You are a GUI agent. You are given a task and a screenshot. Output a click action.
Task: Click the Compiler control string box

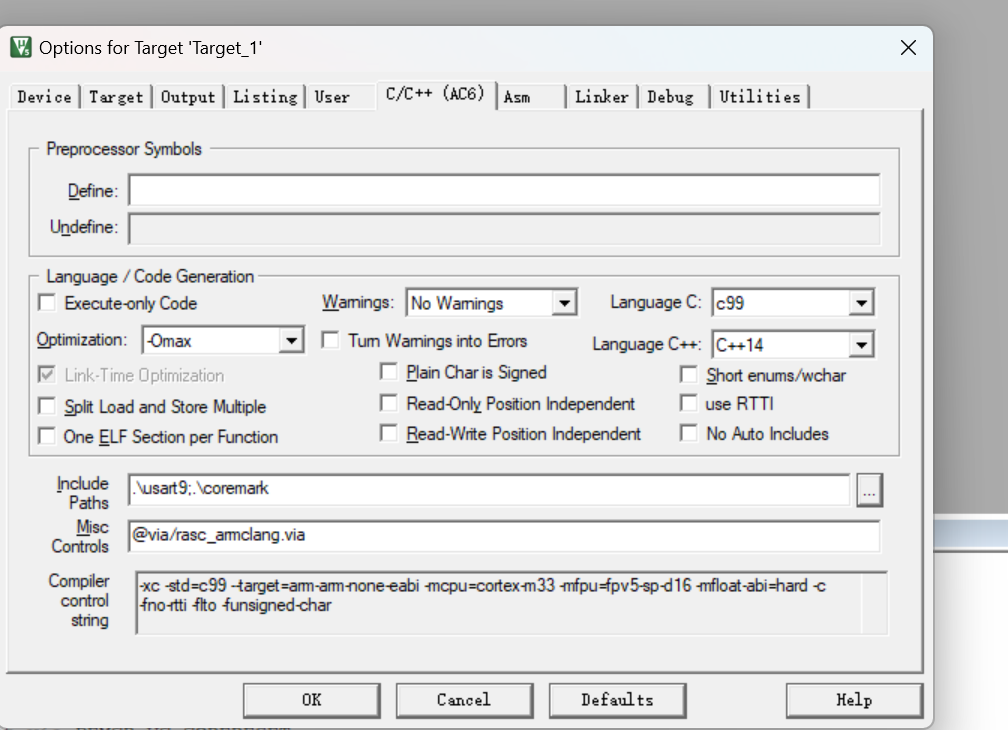point(512,603)
